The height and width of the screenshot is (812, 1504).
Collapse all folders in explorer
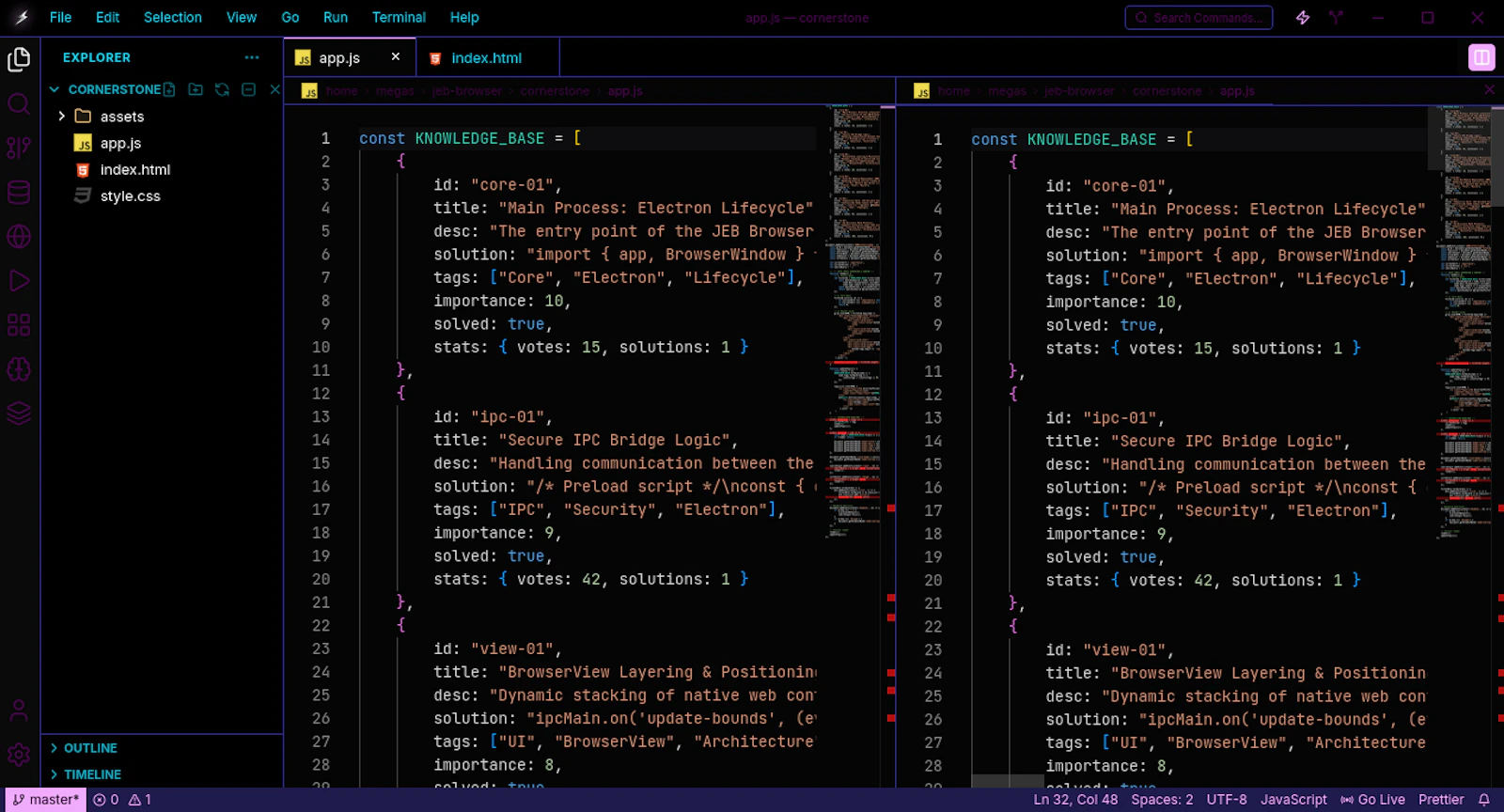click(248, 89)
